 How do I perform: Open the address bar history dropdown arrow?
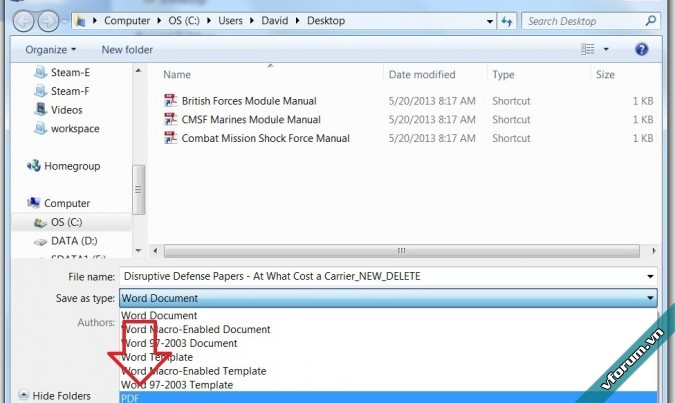coord(489,21)
